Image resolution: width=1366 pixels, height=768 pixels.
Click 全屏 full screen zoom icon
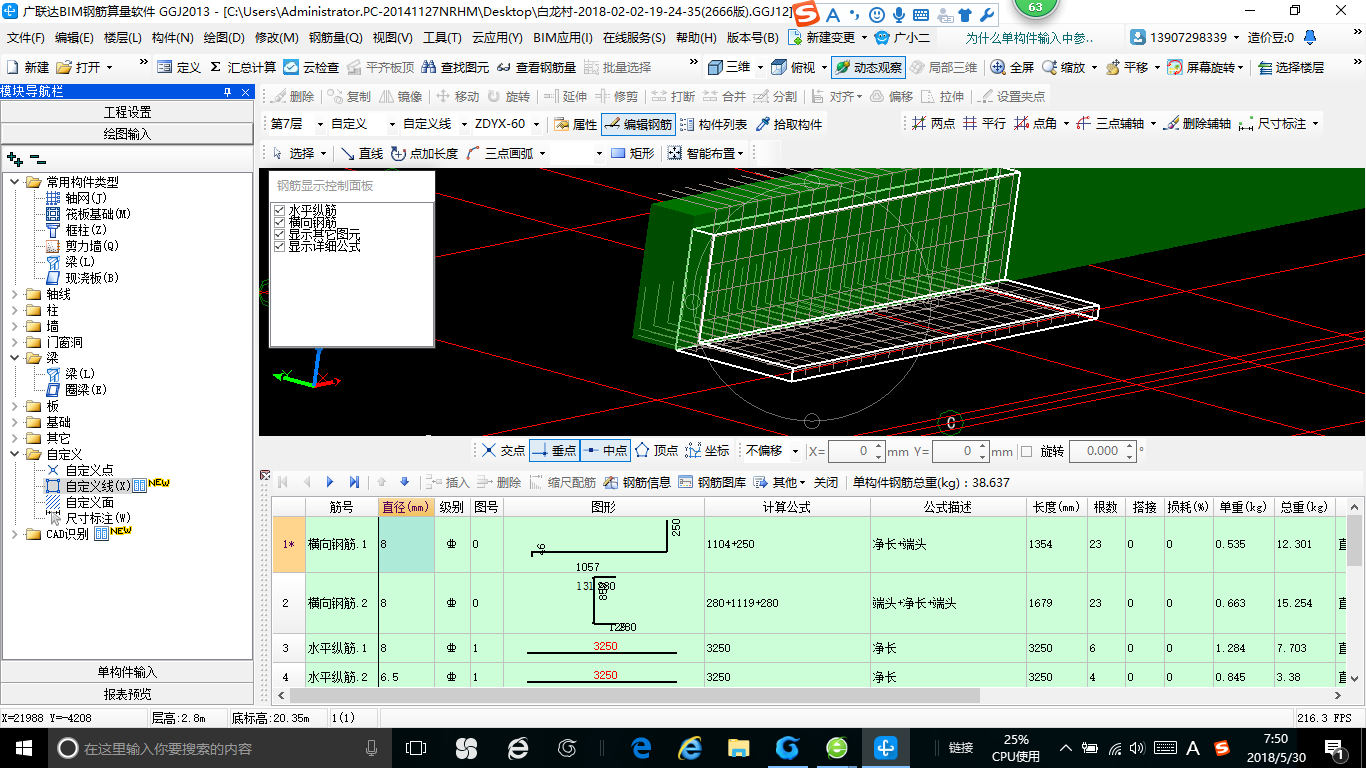click(1013, 67)
